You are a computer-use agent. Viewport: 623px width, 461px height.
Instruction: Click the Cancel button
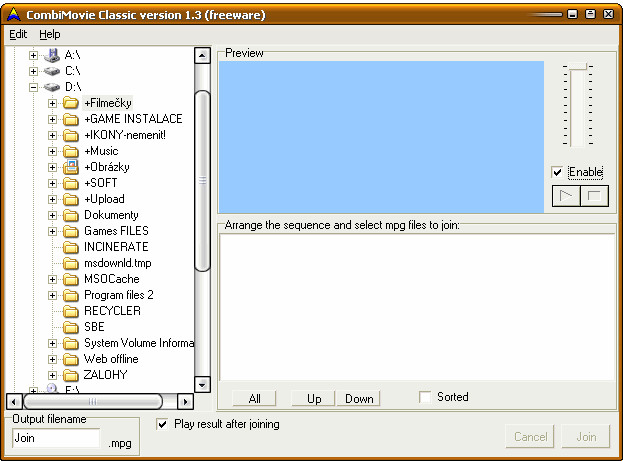click(x=530, y=436)
